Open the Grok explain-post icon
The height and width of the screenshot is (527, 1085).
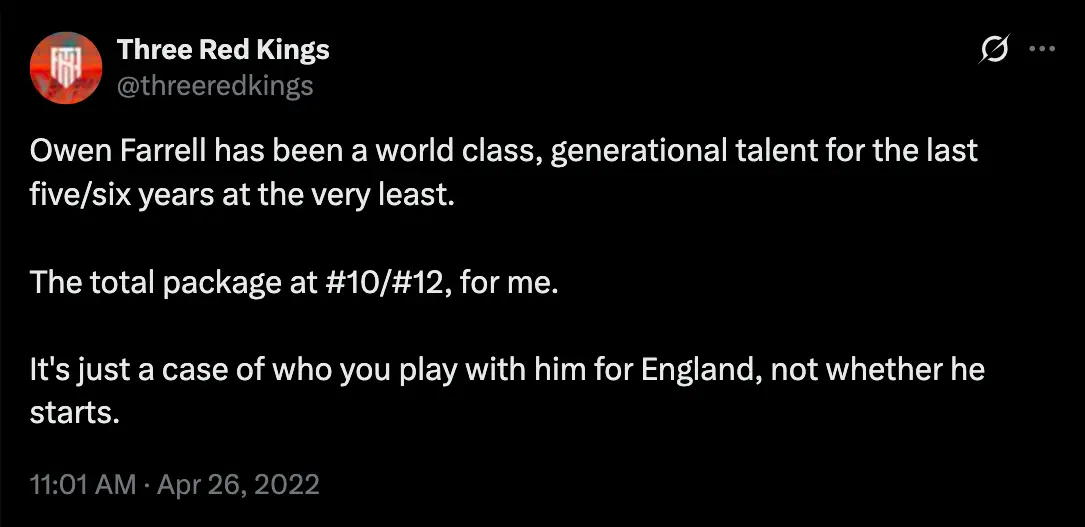[995, 48]
